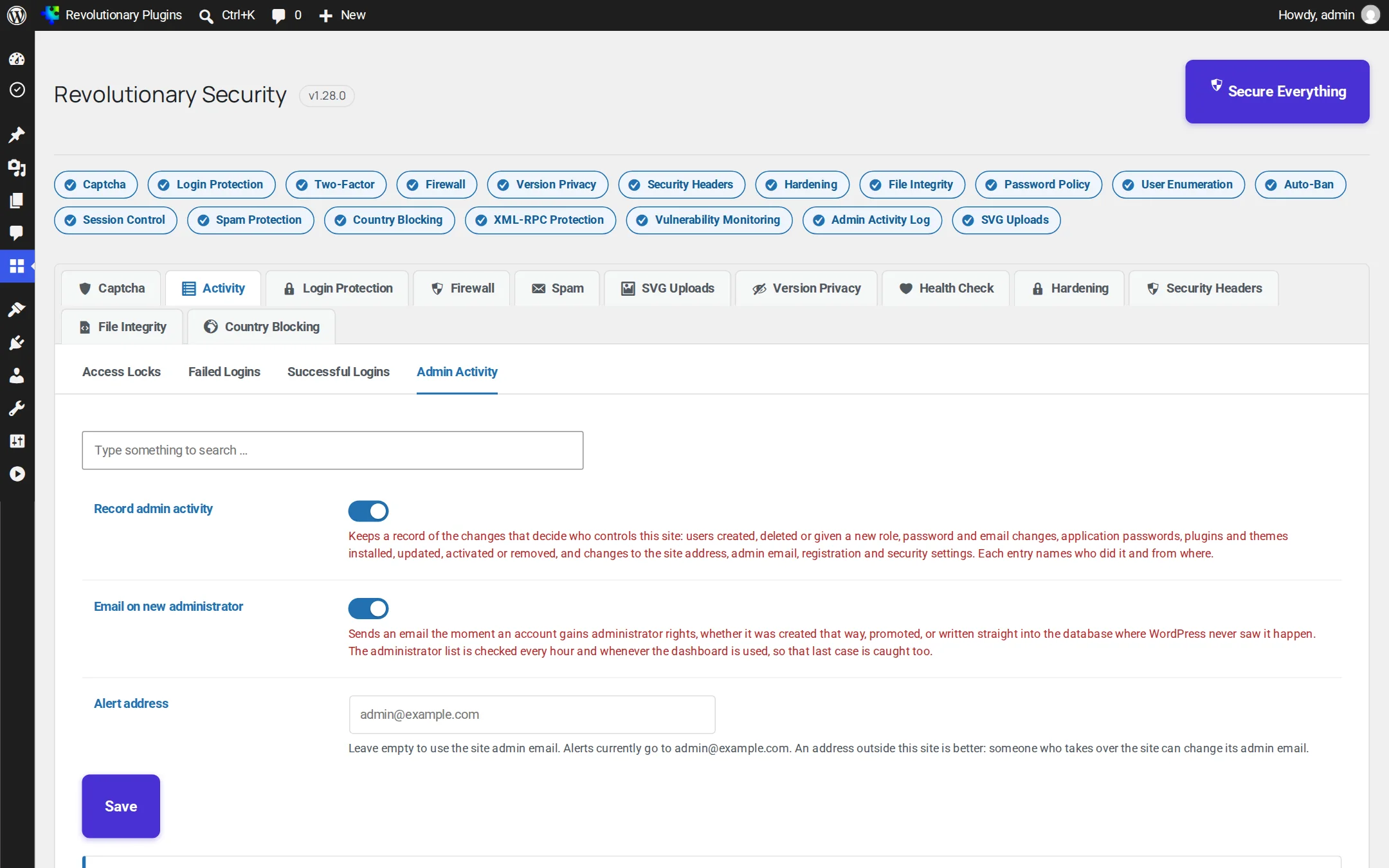This screenshot has height=868, width=1389.
Task: Open the Comments icon in sidebar
Action: click(x=17, y=233)
